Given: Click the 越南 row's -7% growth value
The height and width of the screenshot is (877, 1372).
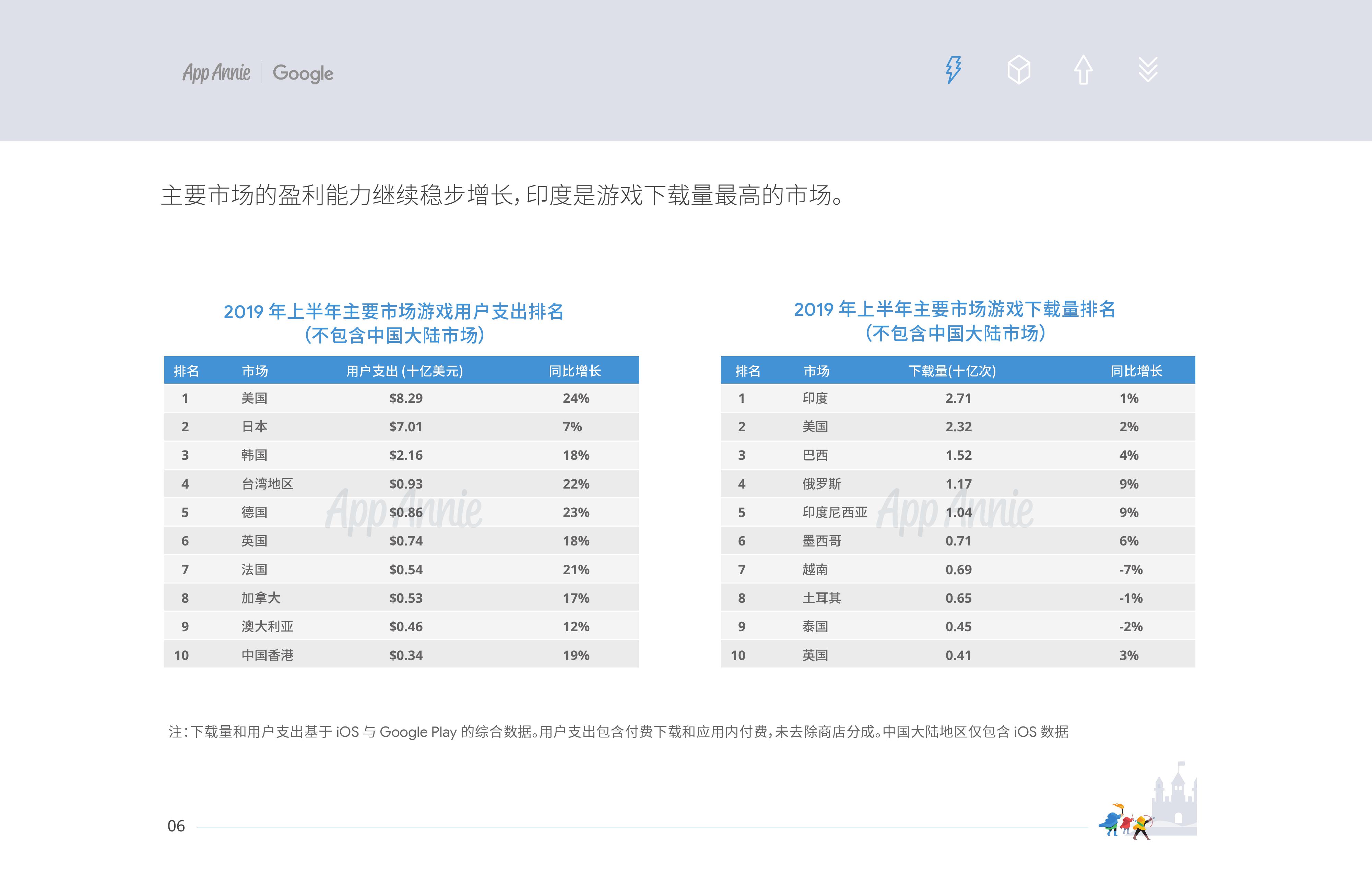Looking at the screenshot, I should (x=1131, y=569).
